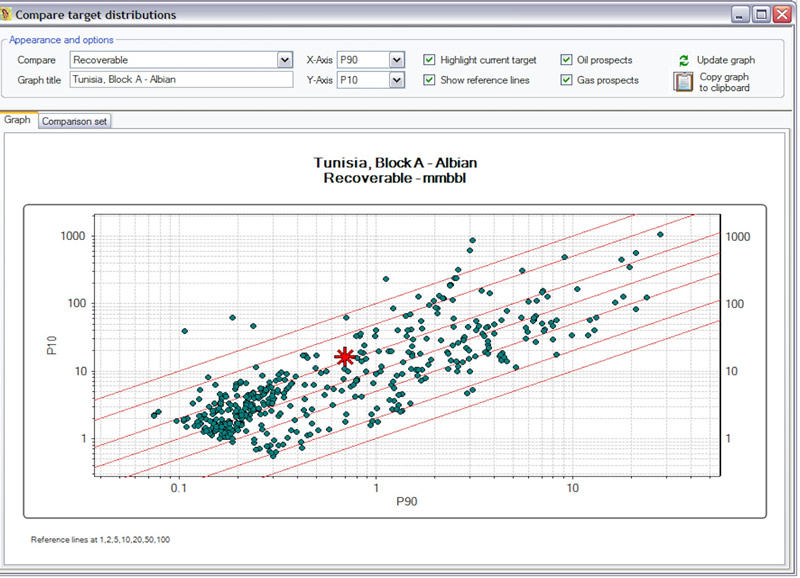Click the 'Update graph' text label

pos(726,61)
